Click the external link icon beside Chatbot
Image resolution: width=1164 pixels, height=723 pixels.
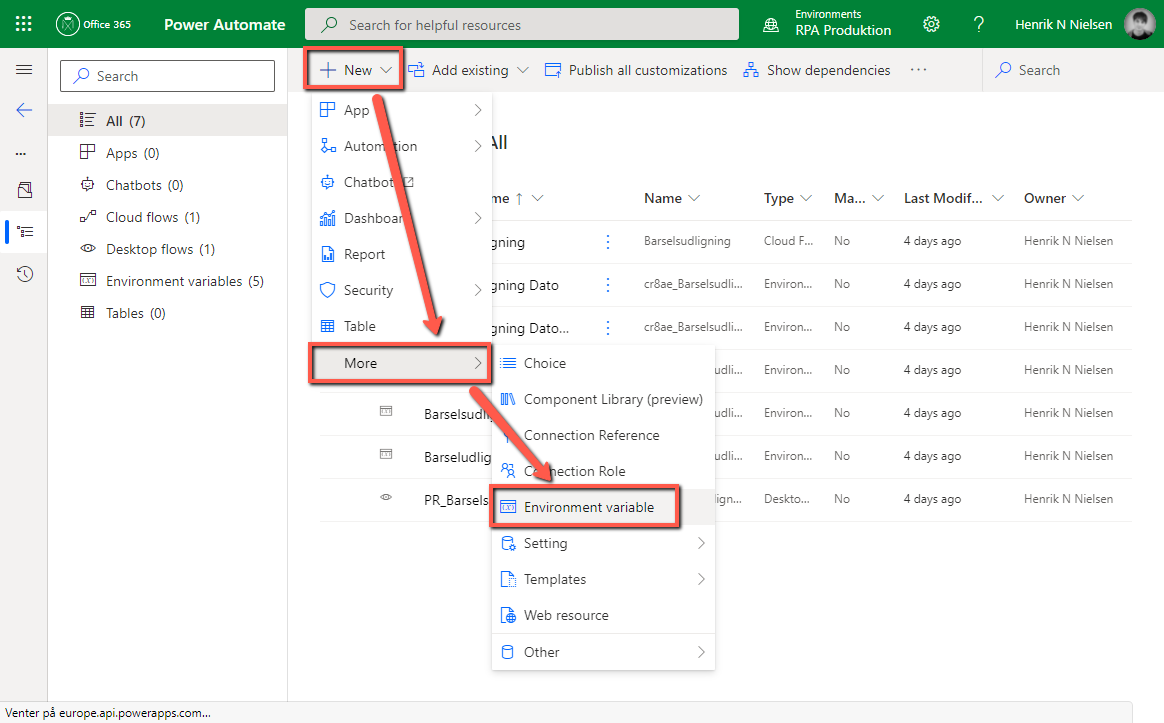[x=408, y=182]
